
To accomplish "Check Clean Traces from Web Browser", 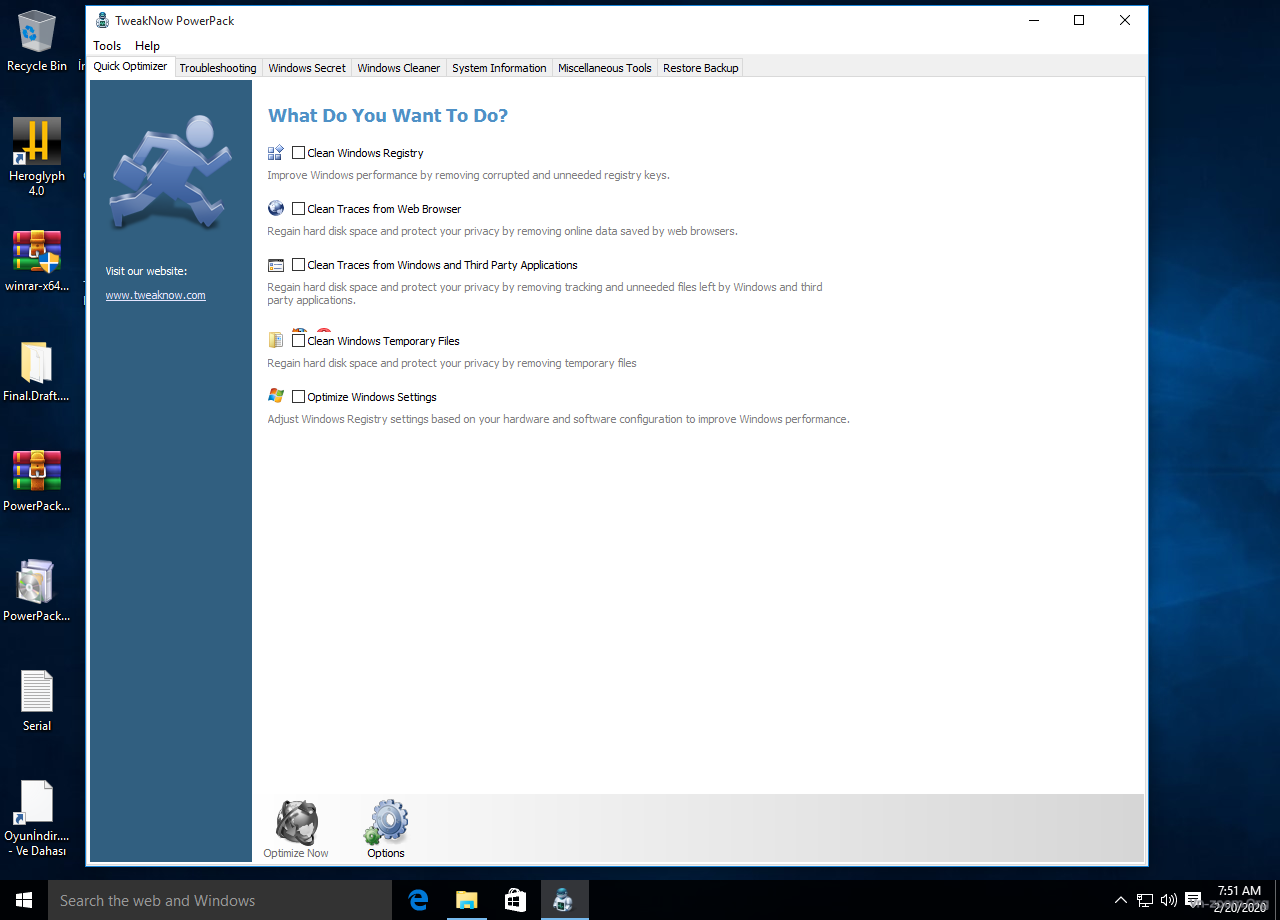I will (299, 209).
